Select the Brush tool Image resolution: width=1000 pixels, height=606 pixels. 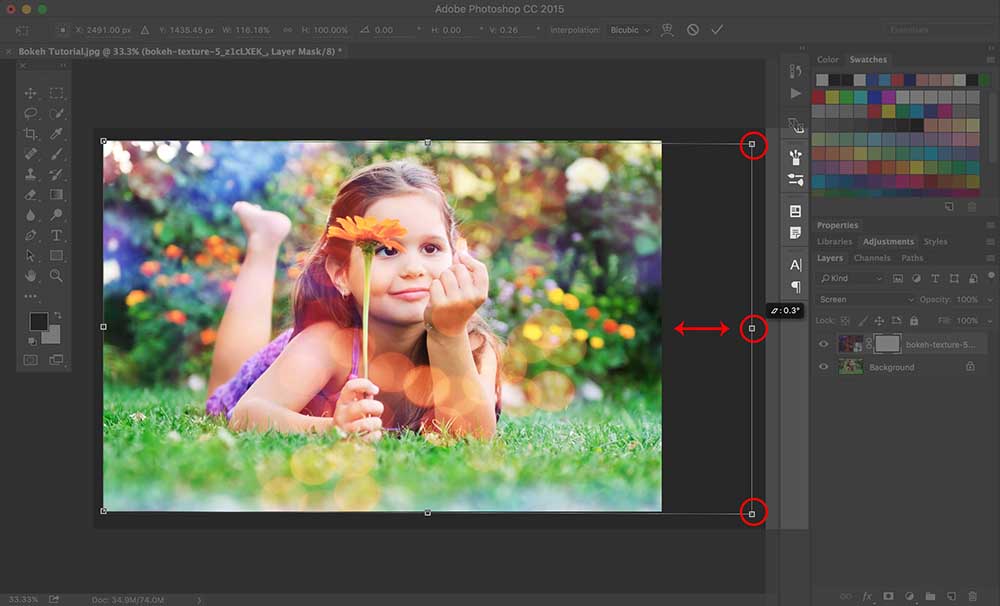coord(57,154)
